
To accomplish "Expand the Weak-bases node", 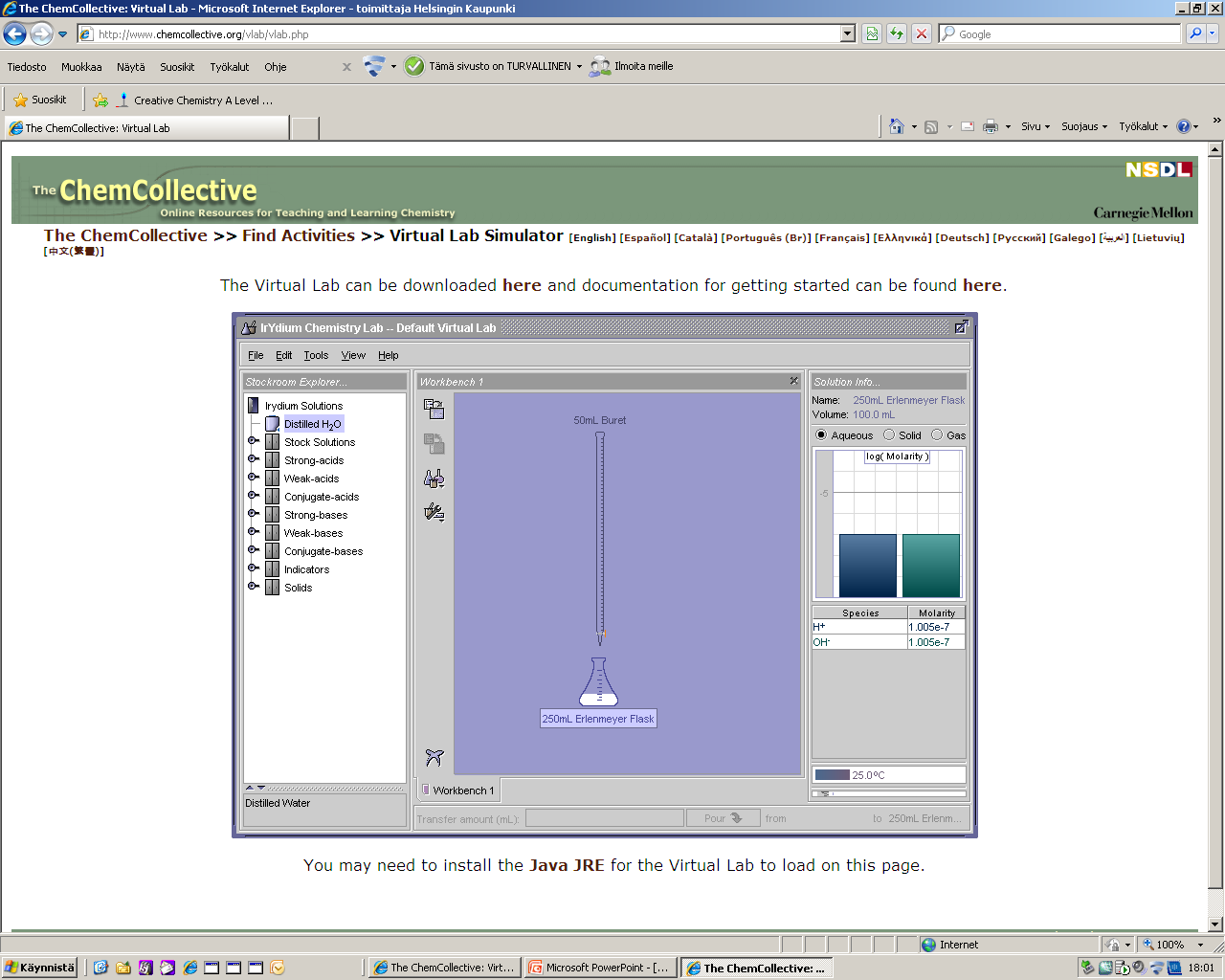I will click(254, 532).
